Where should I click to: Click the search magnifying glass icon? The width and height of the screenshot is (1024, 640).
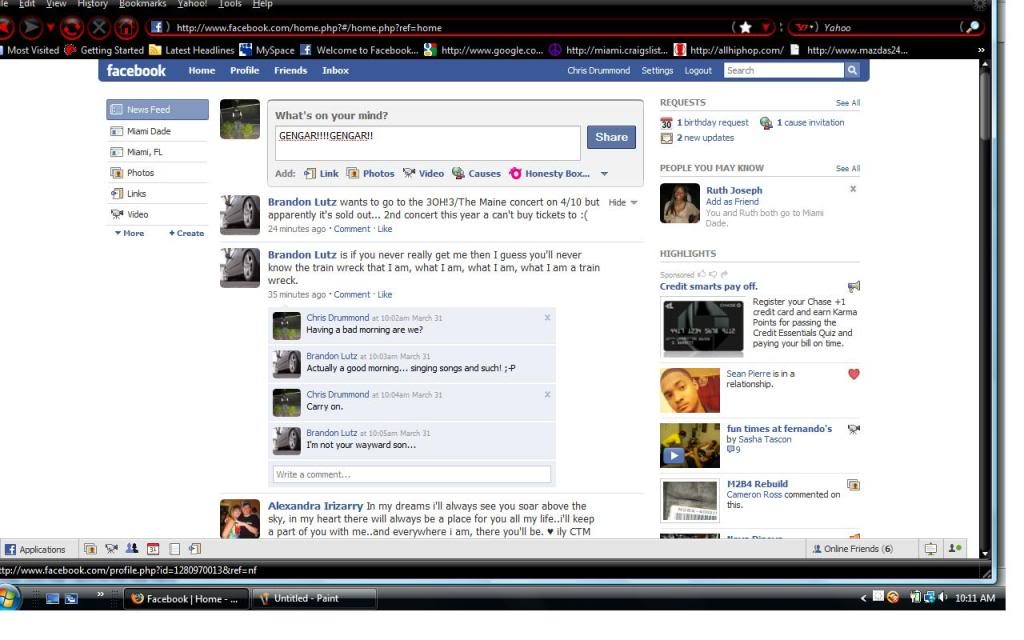point(851,70)
